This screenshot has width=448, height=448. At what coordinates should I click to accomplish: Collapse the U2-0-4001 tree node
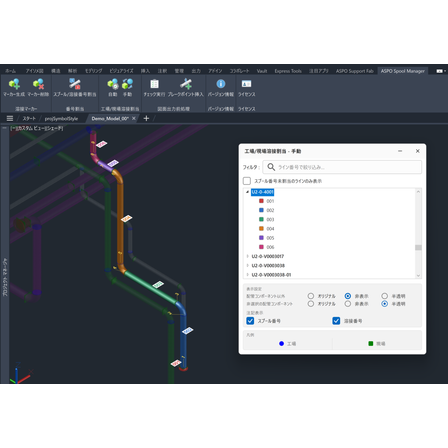(247, 192)
